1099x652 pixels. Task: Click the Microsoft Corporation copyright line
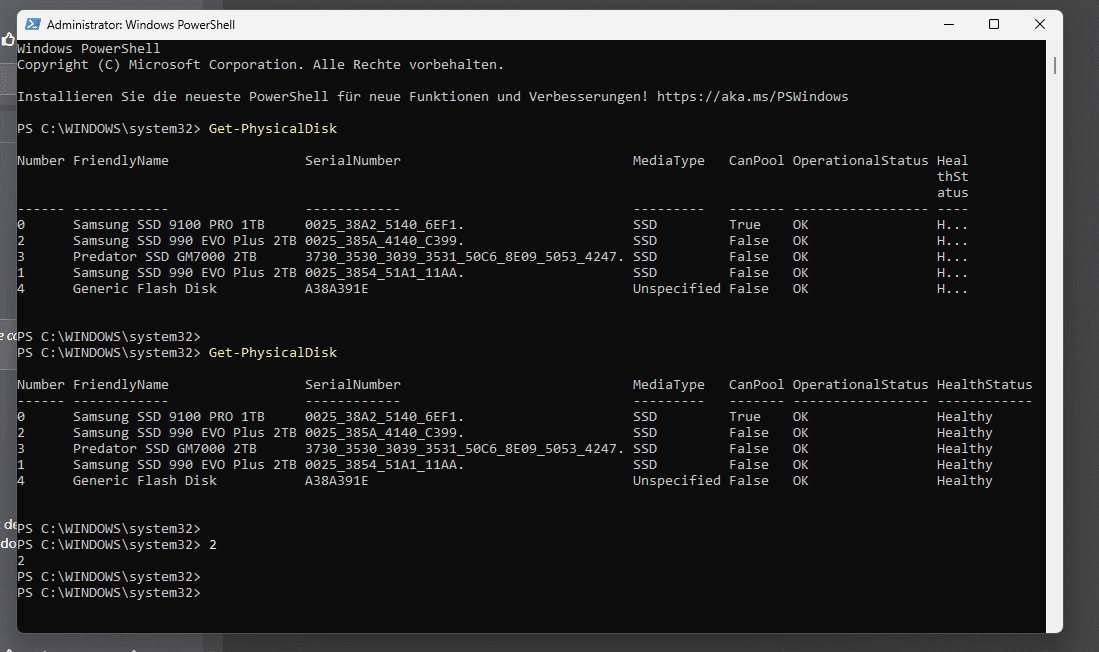point(260,65)
